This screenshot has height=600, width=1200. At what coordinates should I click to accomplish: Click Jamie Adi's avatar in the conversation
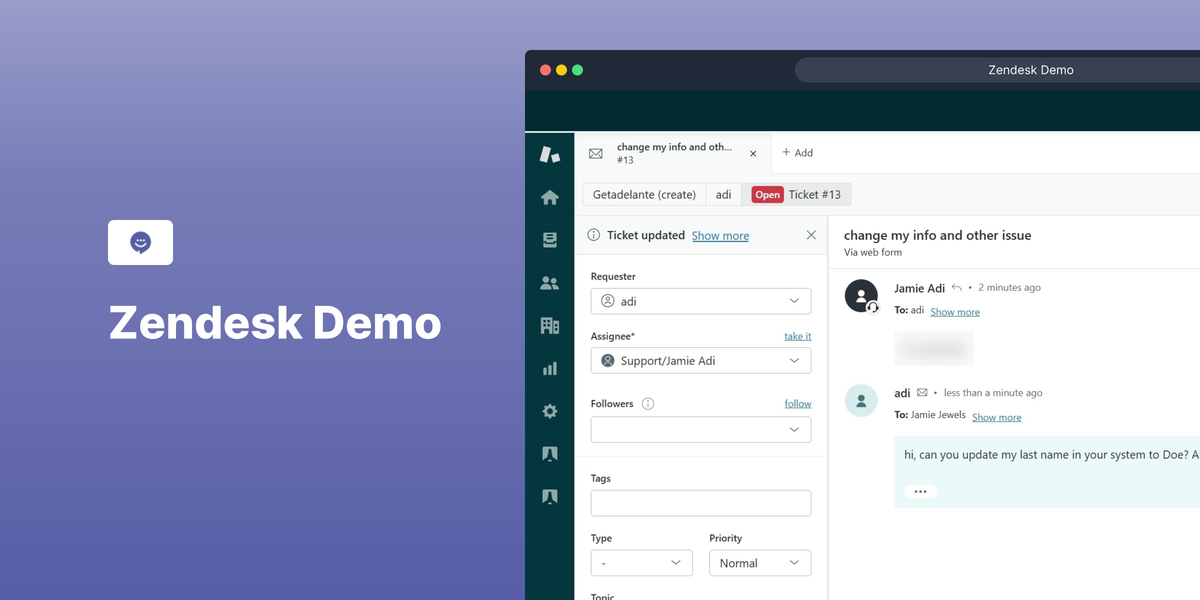coord(861,296)
